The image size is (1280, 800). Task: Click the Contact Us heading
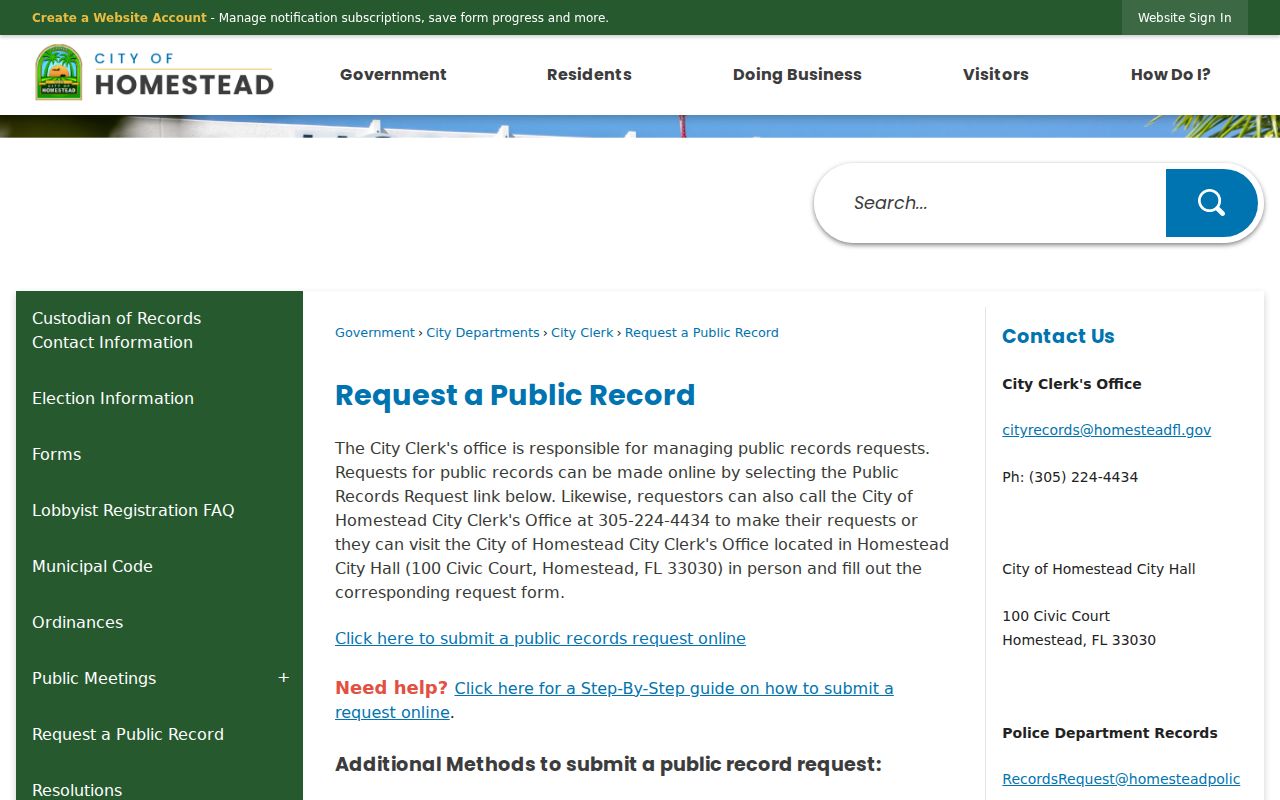1058,336
